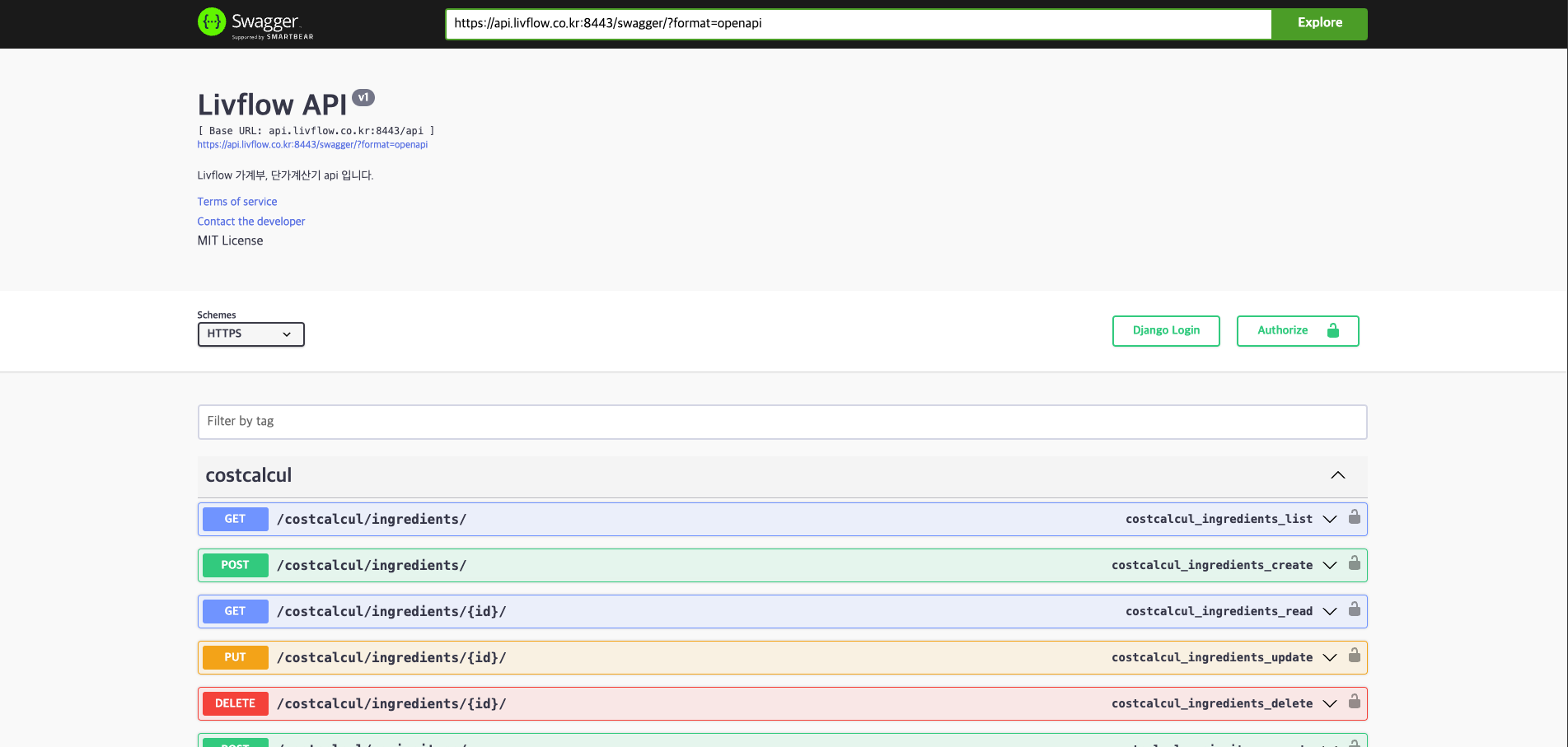Expand the costcalcul_ingredients_delete operation chevron
Viewport: 1568px width, 747px height.
(x=1330, y=703)
